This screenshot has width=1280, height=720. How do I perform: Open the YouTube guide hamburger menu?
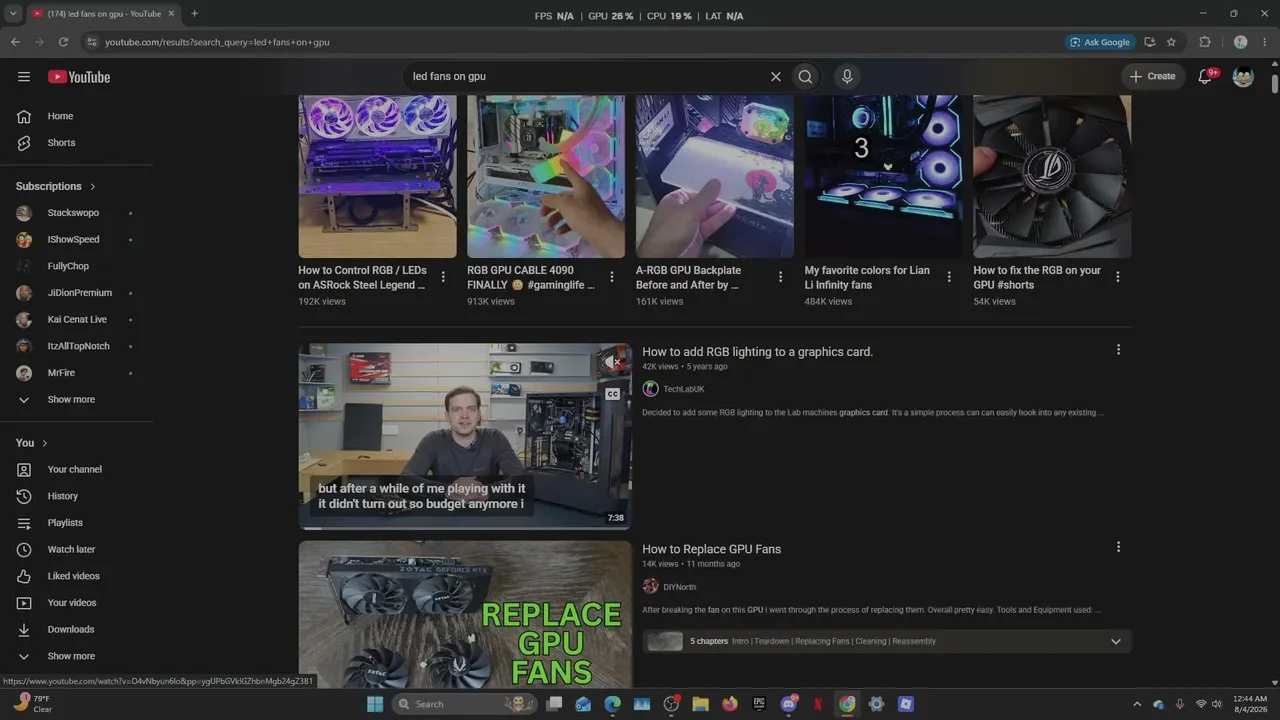click(24, 77)
